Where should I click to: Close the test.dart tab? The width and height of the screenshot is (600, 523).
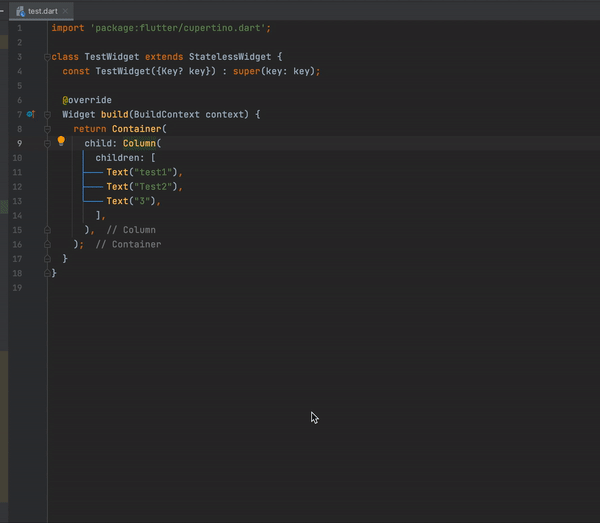click(x=65, y=11)
